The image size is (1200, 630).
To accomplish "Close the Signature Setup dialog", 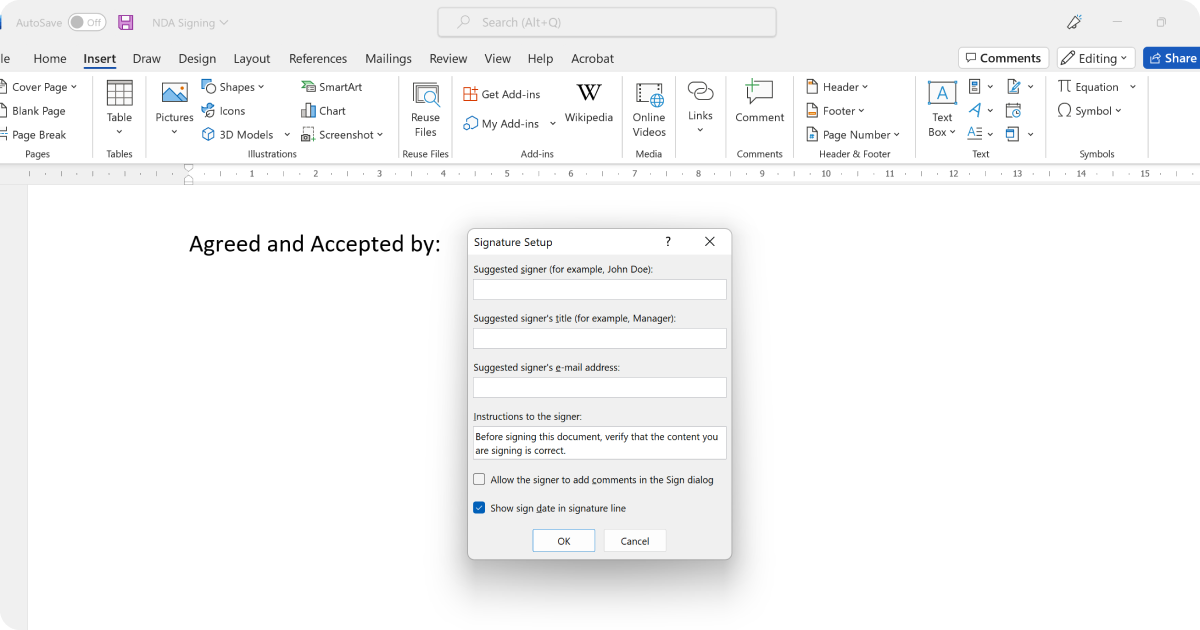I will click(x=710, y=242).
